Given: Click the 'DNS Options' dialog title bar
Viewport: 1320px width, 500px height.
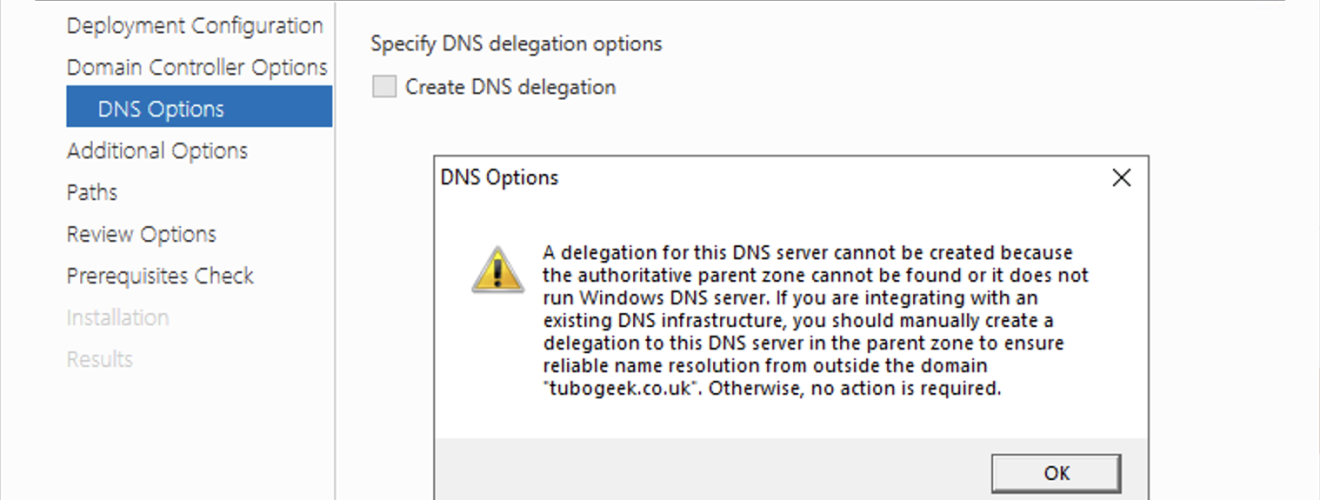Looking at the screenshot, I should coord(770,178).
